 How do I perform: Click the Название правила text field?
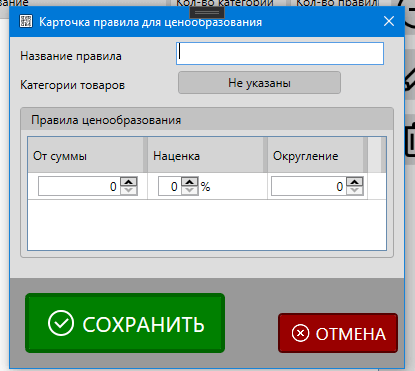(280, 53)
